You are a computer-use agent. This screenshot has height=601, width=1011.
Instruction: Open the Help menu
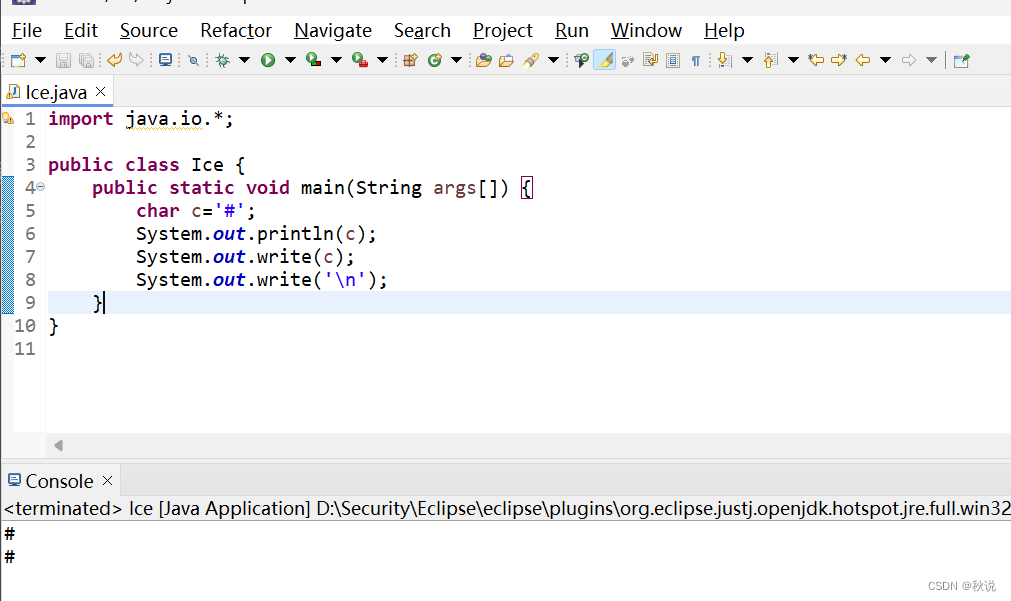pyautogui.click(x=724, y=30)
